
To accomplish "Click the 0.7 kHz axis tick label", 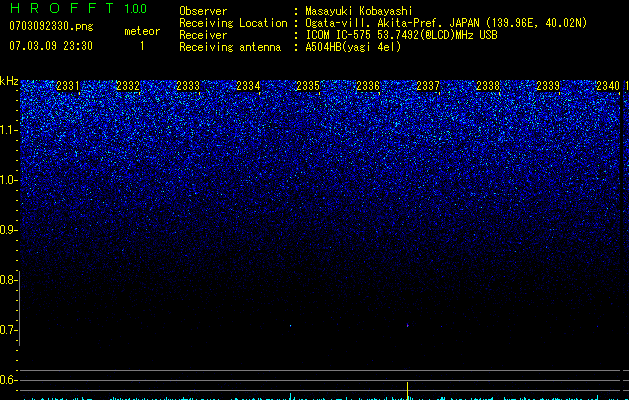I will tap(8, 330).
